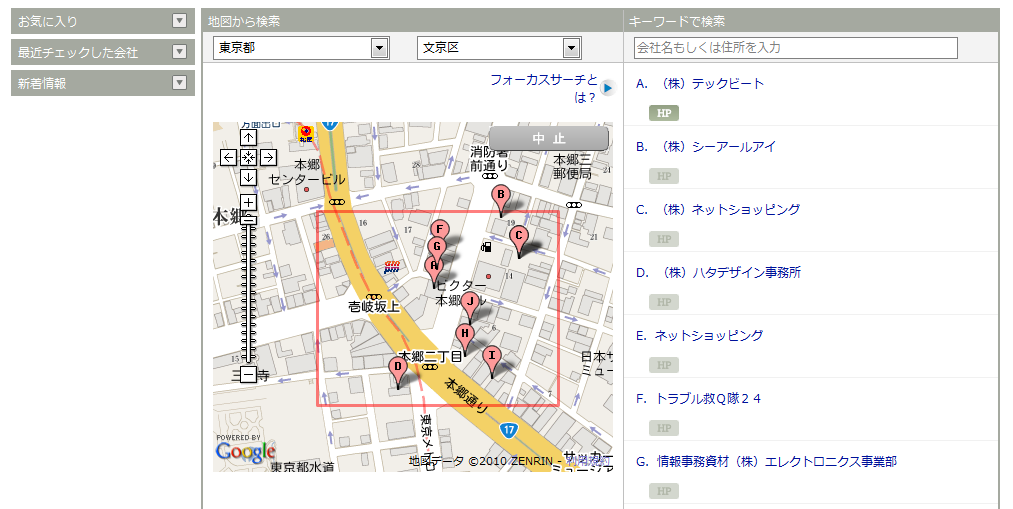Zoom out with the minus button
The height and width of the screenshot is (509, 1013).
click(x=248, y=375)
